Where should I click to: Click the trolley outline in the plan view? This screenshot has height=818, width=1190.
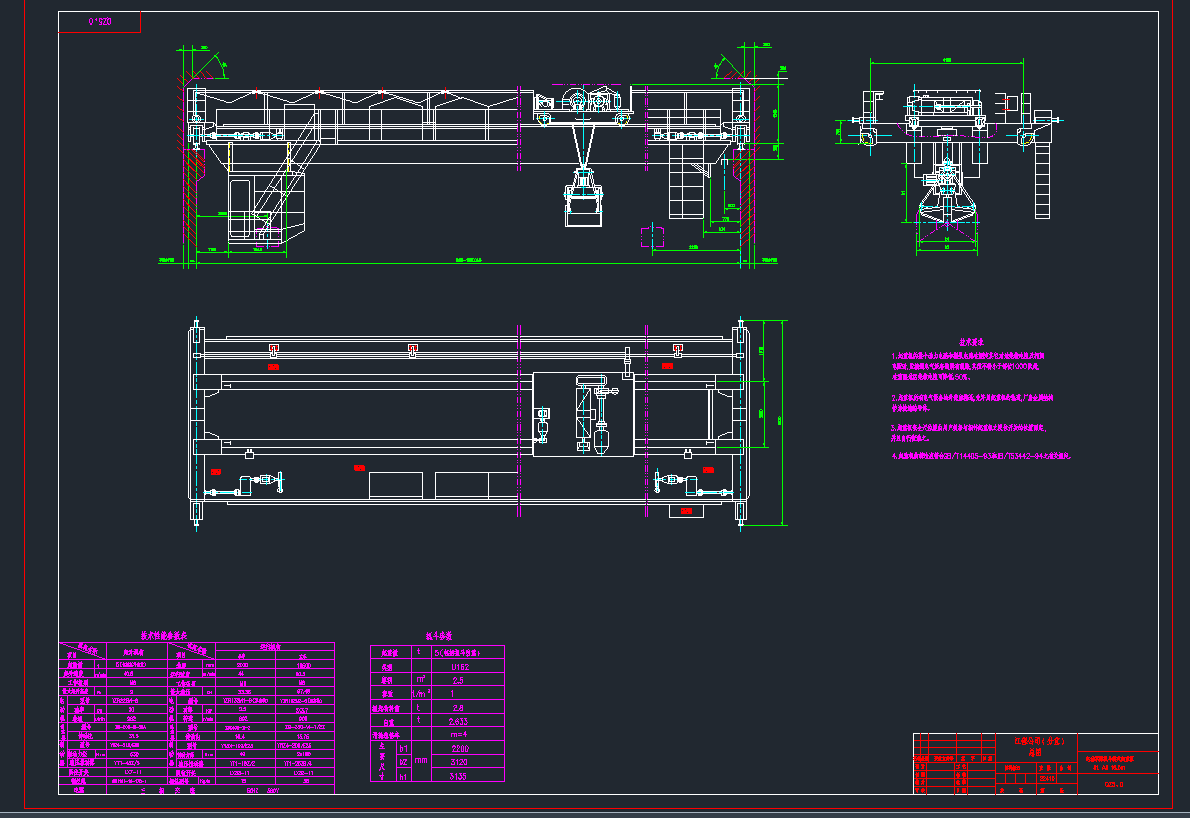[584, 414]
